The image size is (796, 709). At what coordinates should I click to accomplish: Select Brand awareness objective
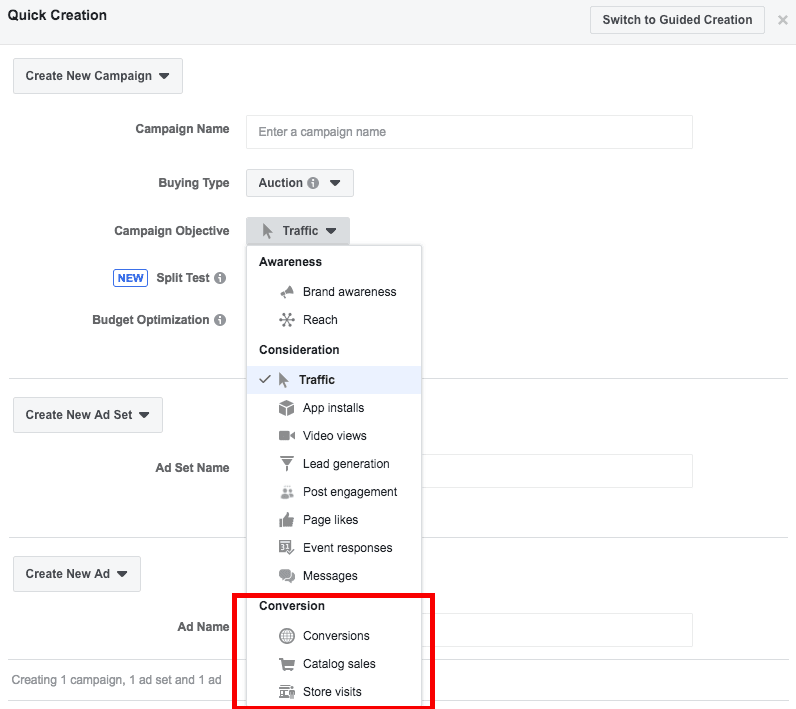coord(334,292)
